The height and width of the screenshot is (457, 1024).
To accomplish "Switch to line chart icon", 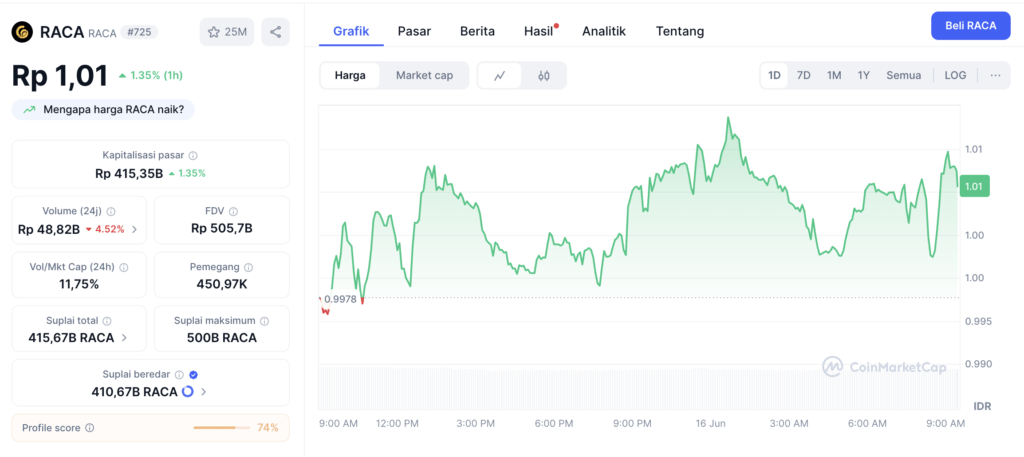I will (500, 76).
